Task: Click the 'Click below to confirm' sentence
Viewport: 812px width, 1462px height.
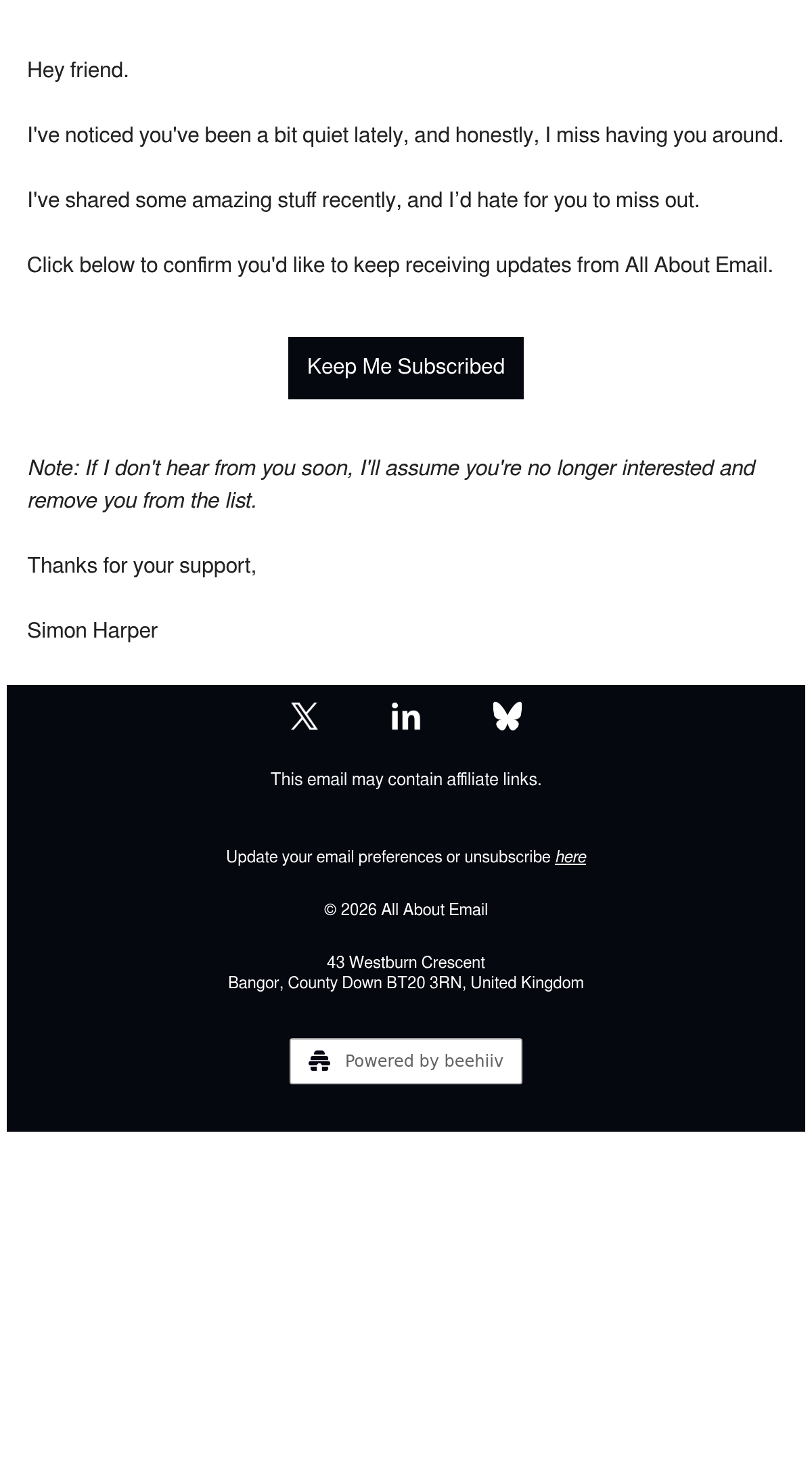Action: [400, 265]
